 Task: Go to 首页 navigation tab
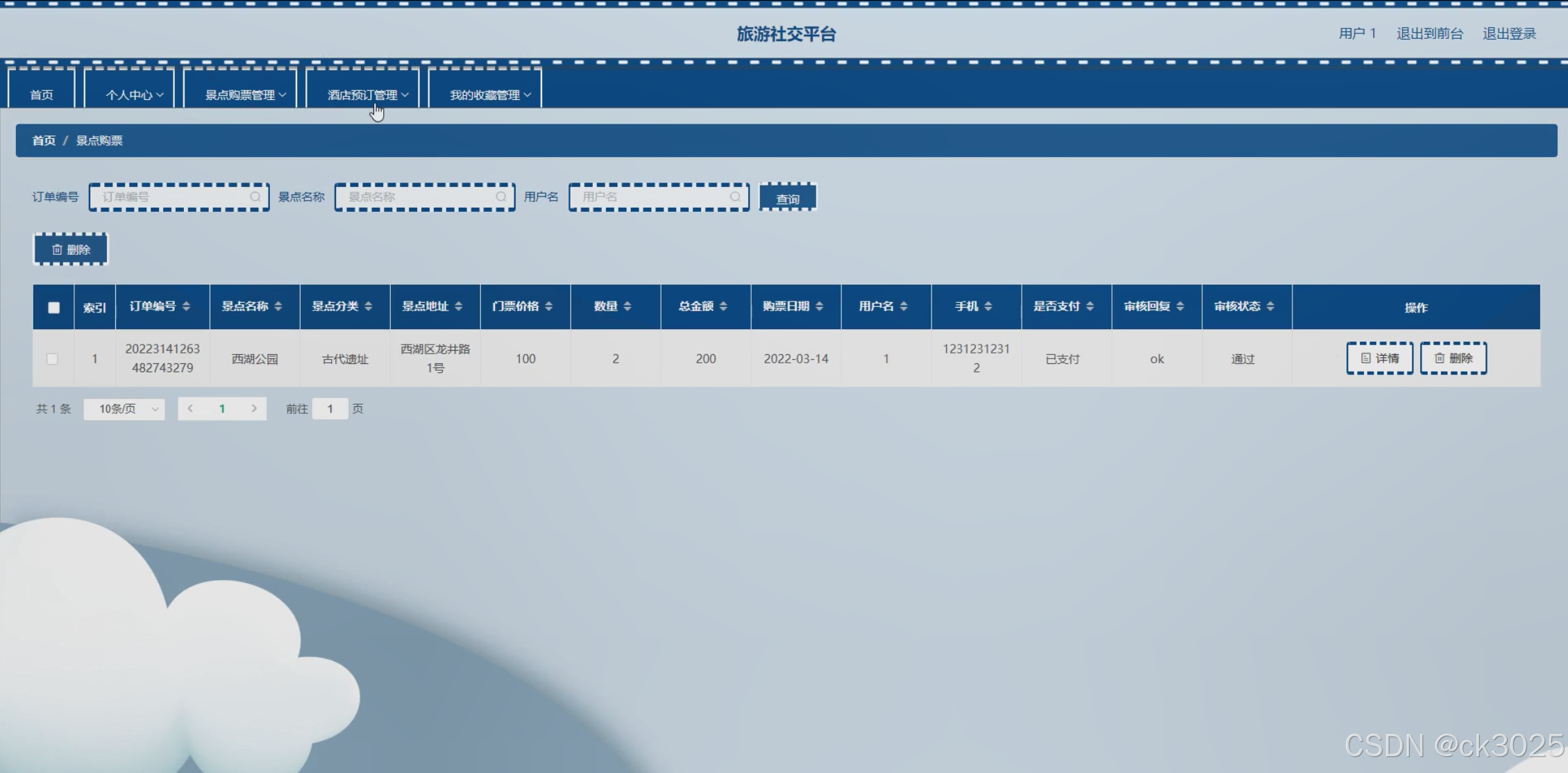[42, 94]
